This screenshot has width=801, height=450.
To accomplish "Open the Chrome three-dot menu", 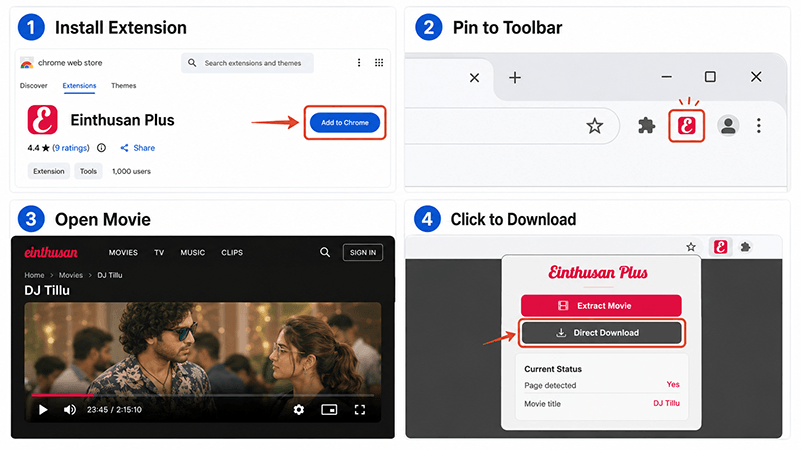I will [x=759, y=126].
